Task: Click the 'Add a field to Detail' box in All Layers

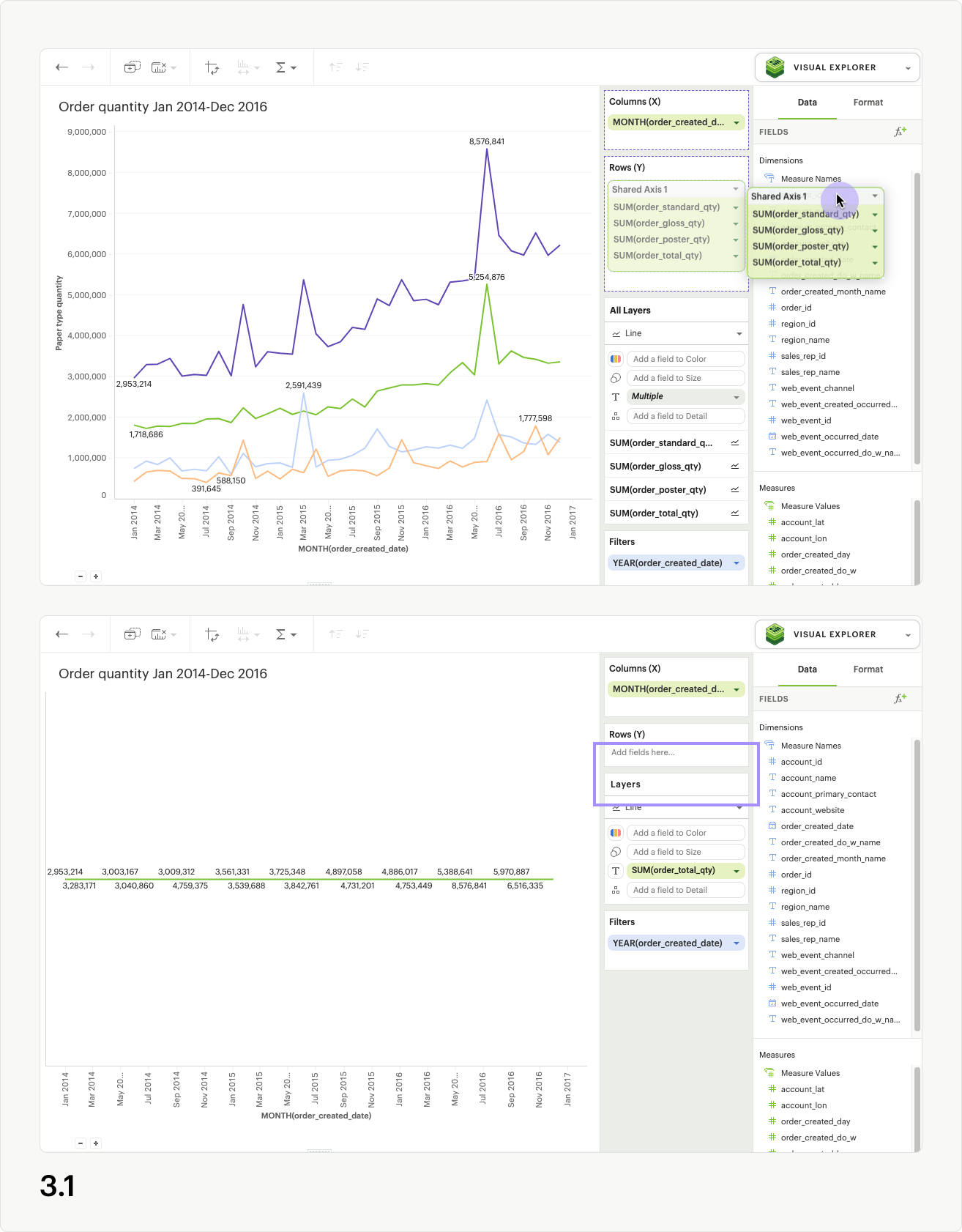Action: click(x=685, y=416)
